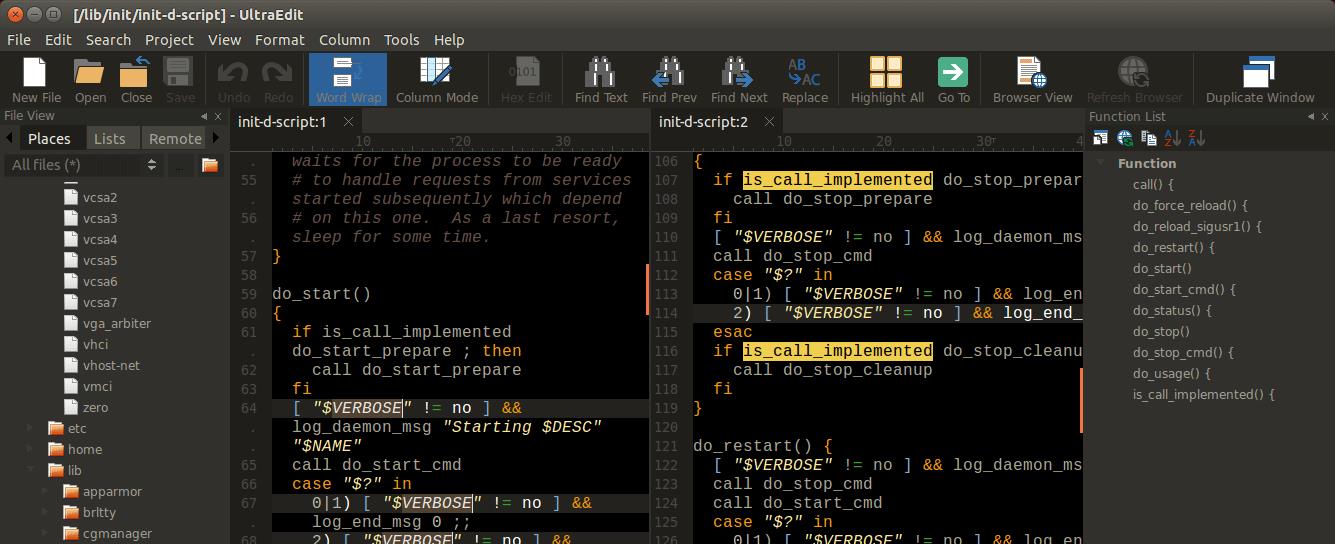Toggle auto-hide pin on File View panel
This screenshot has width=1335, height=544.
205,116
